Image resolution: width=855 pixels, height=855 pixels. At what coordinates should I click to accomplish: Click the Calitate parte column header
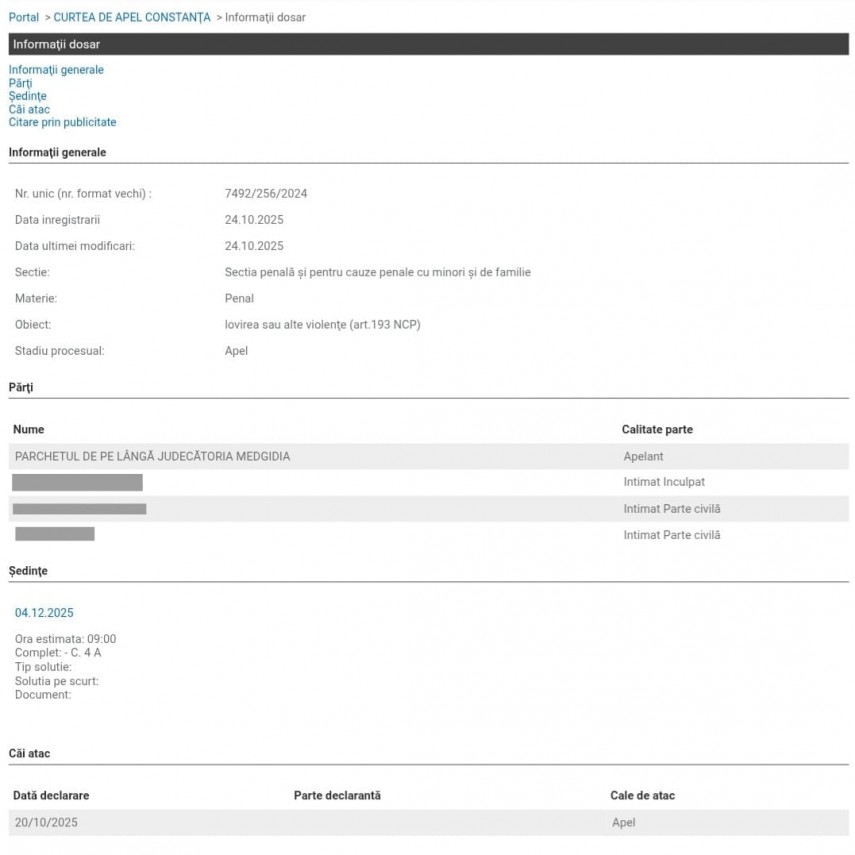point(657,429)
